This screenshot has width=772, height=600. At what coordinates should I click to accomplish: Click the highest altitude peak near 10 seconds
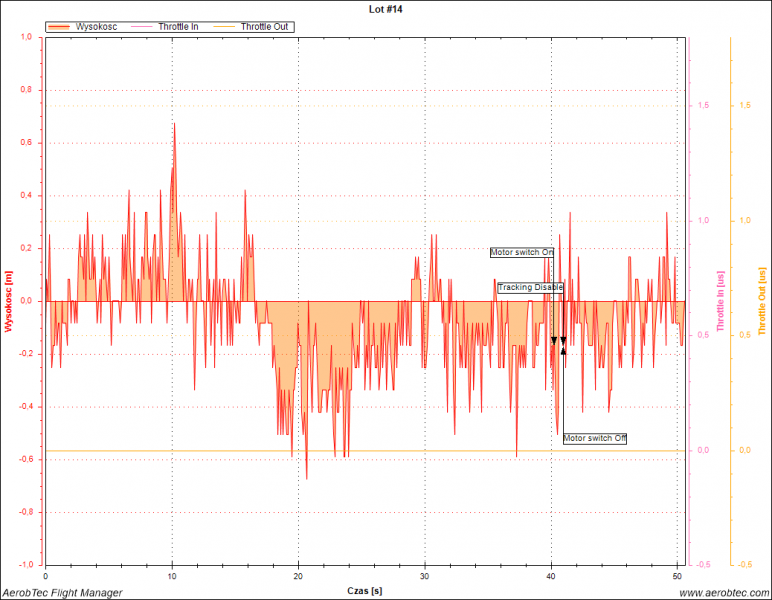[174, 124]
